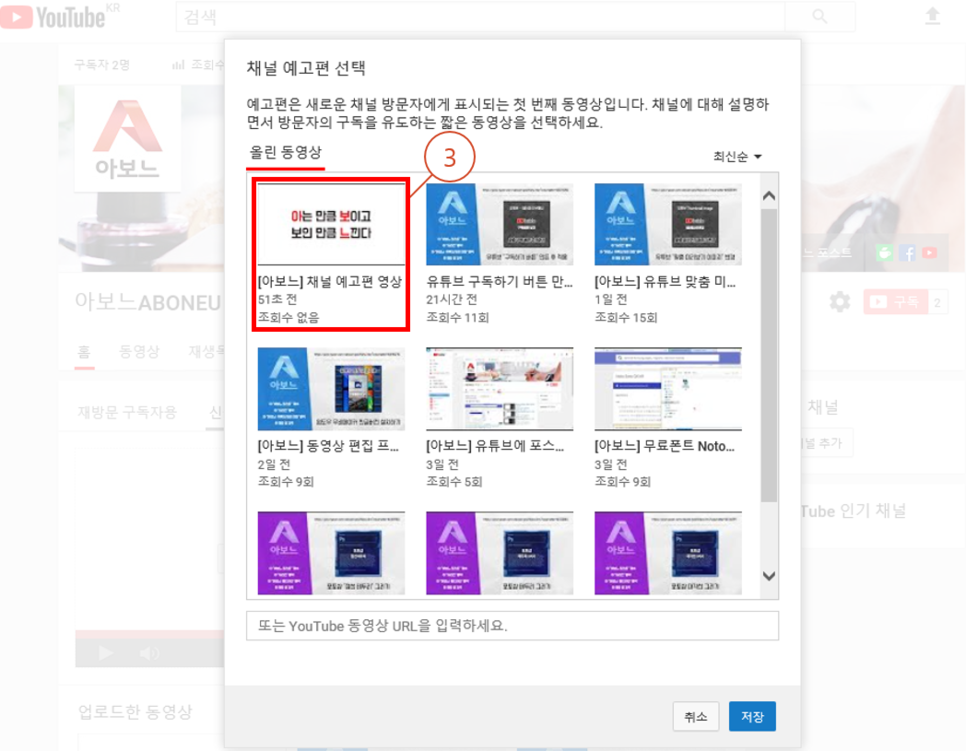
Task: Open the channel settings gear icon
Action: [839, 302]
